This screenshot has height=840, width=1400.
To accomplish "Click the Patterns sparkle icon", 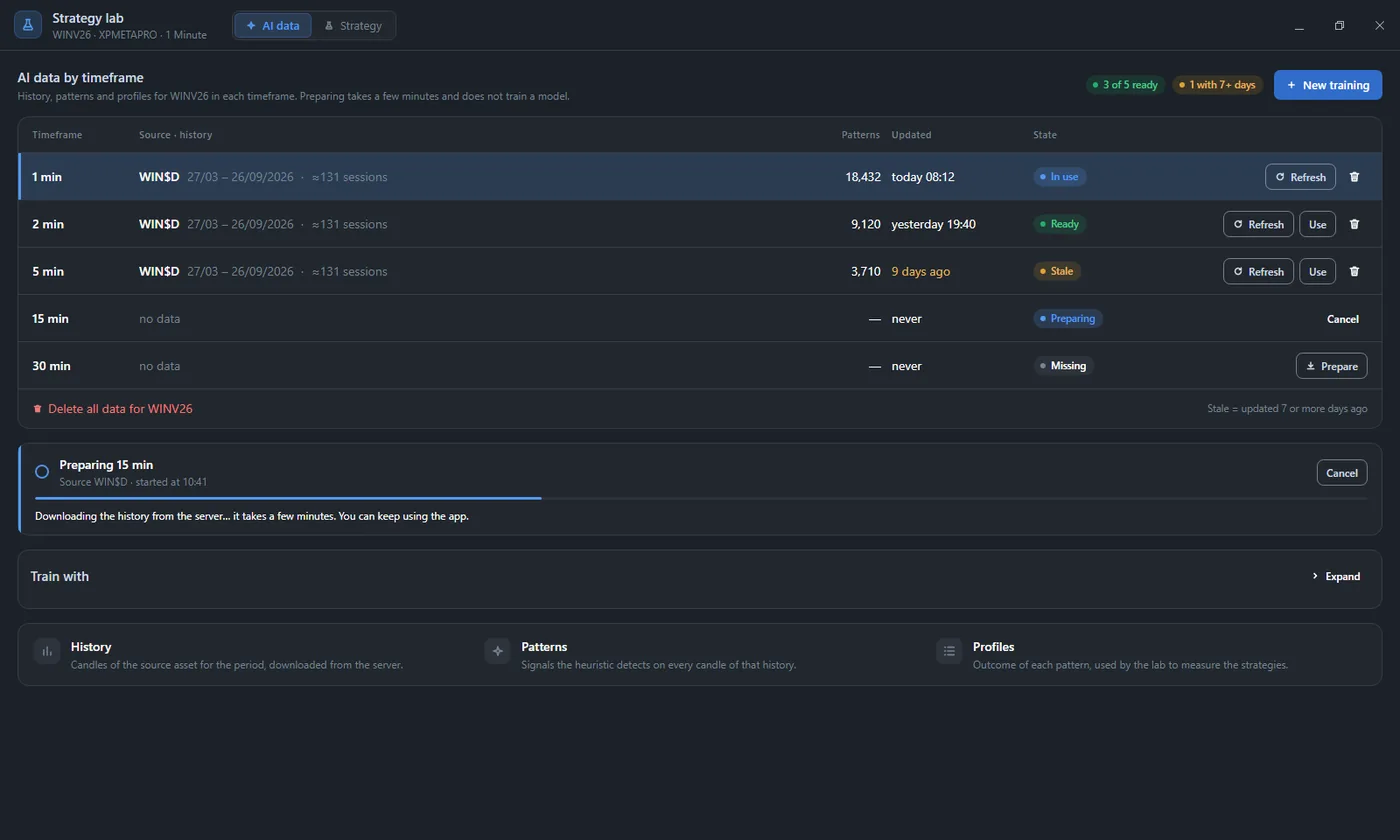I will click(497, 651).
